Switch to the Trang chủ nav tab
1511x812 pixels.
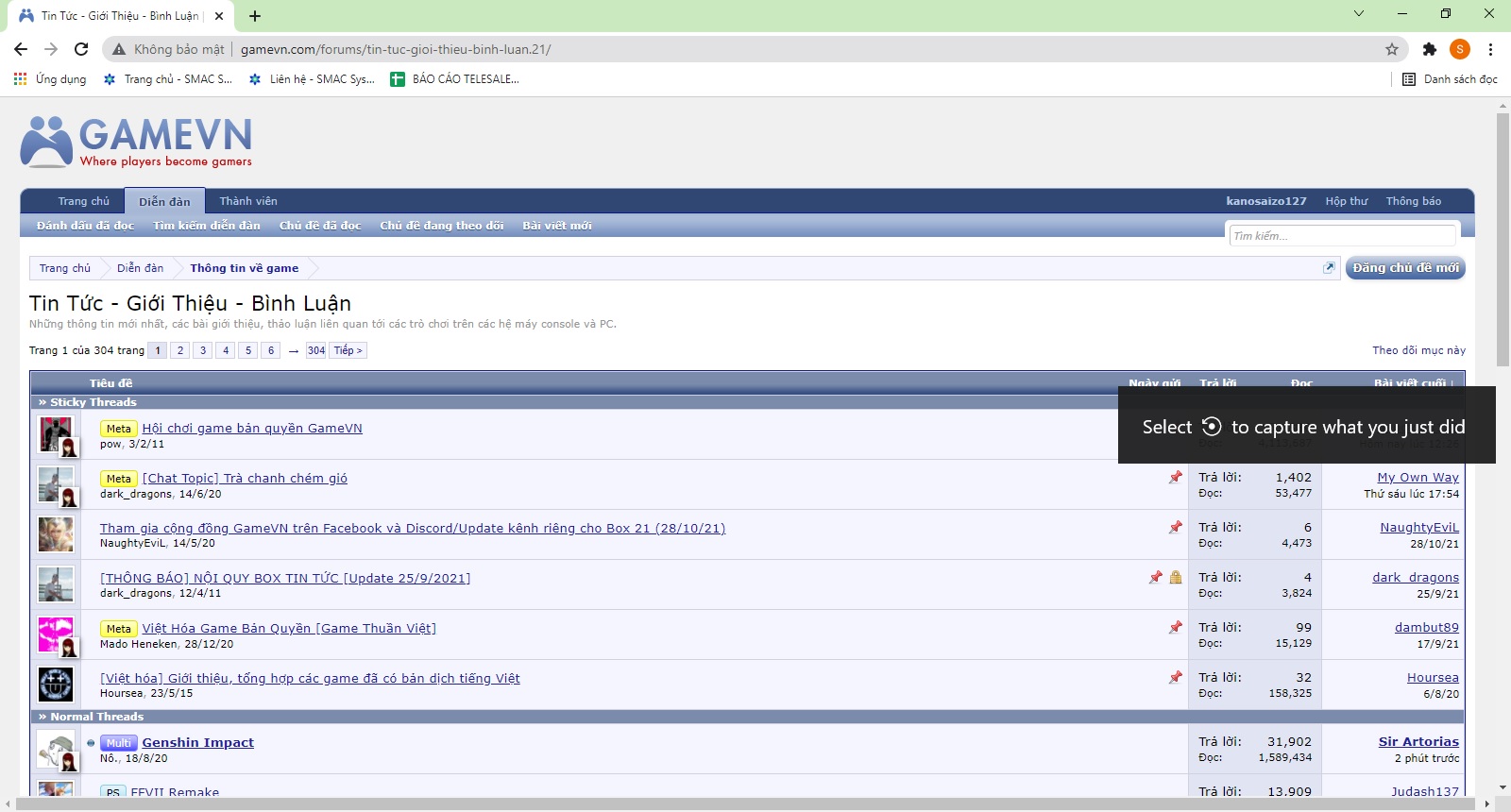click(x=83, y=201)
